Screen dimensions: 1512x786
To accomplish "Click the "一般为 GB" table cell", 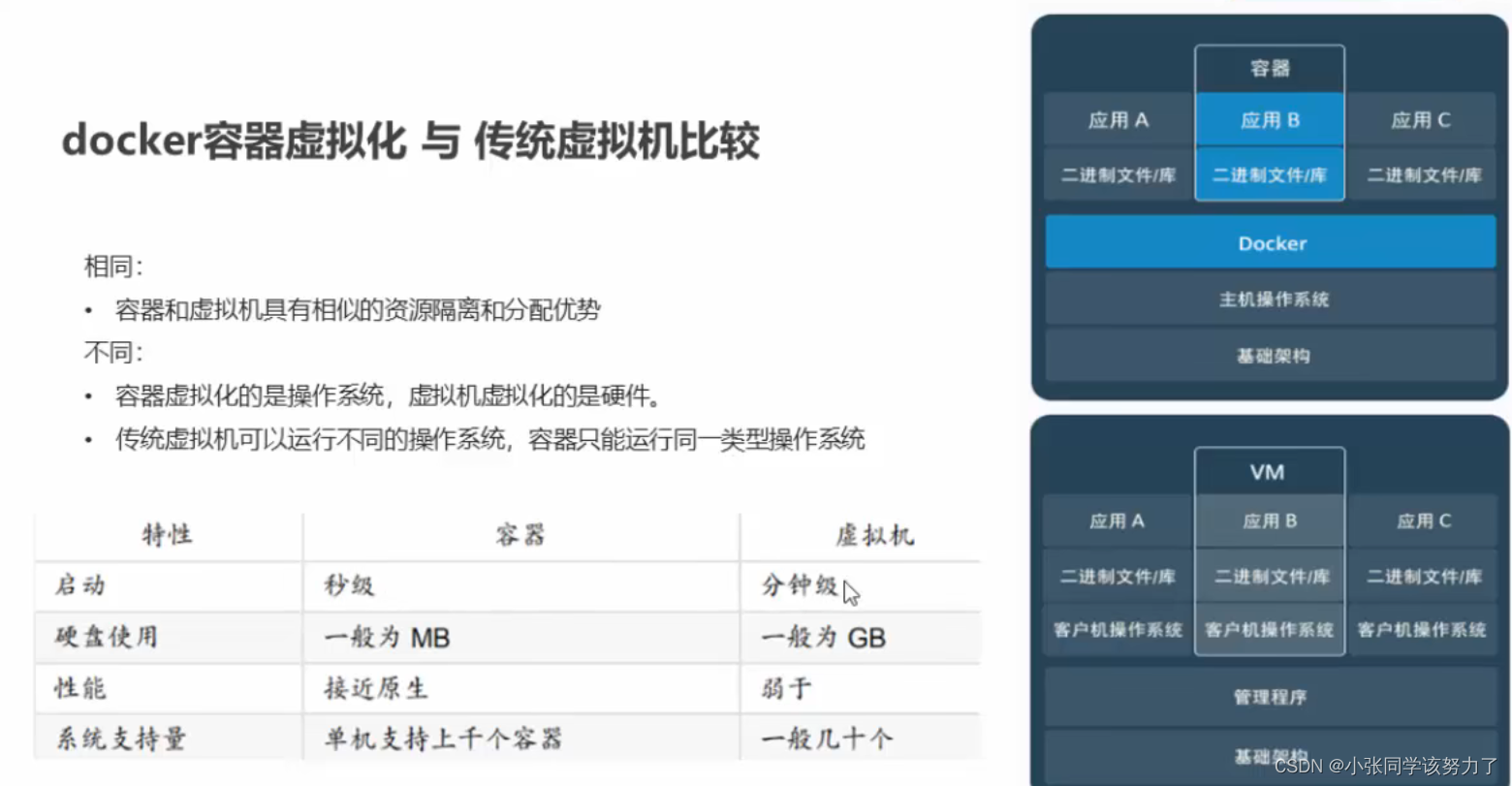I will coord(863,637).
